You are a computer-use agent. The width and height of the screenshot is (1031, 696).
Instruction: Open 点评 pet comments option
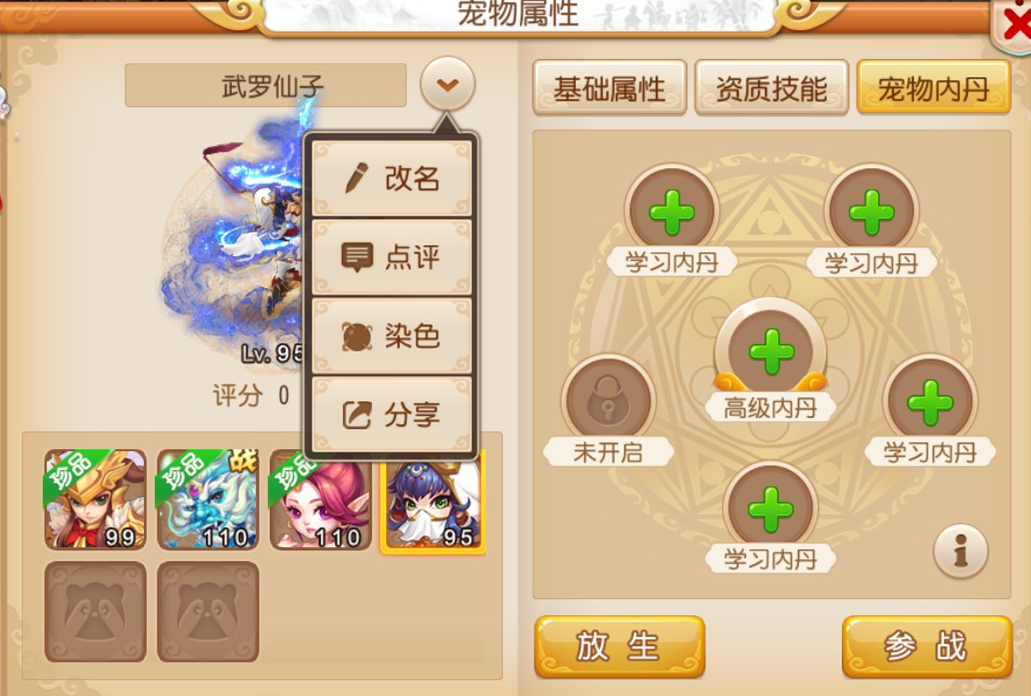click(392, 257)
